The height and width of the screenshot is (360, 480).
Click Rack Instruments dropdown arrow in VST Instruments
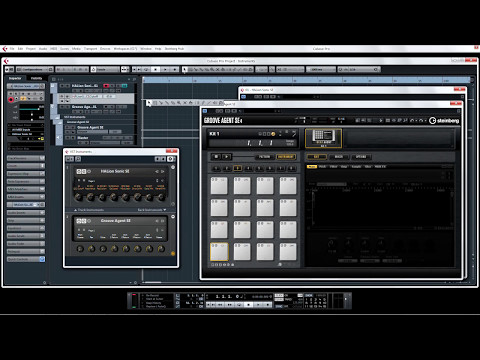(164, 210)
